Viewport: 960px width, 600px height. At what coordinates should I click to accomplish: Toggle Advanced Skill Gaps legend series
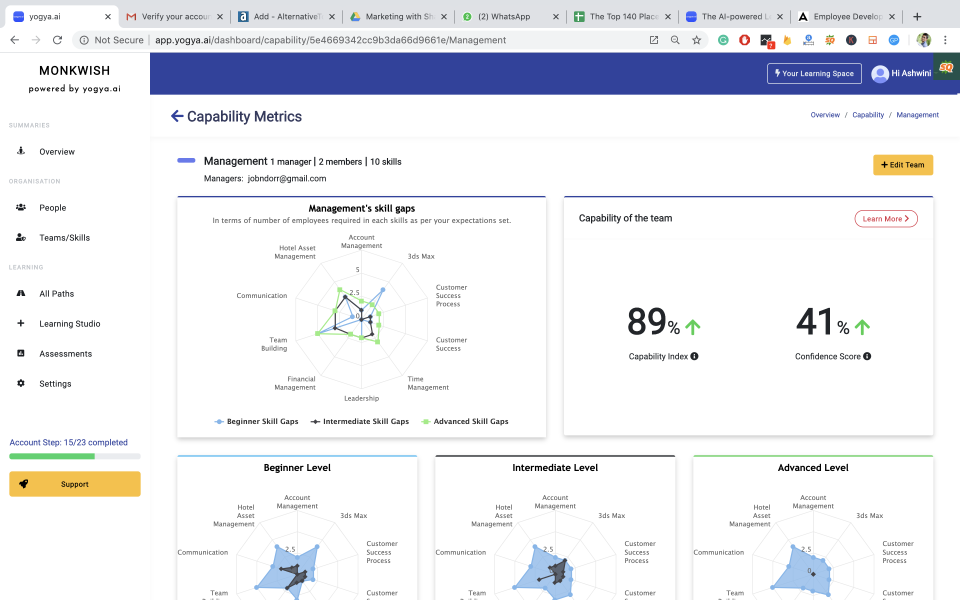(x=464, y=422)
